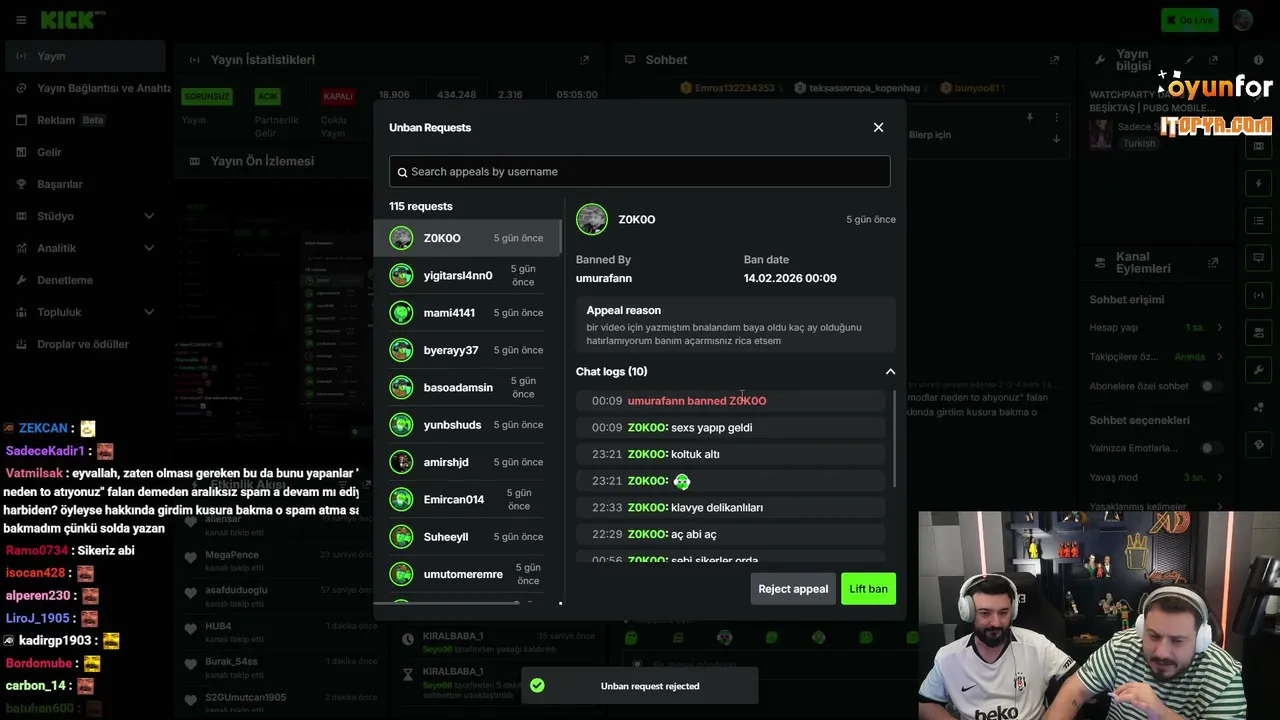Select the amirshjd unban request

coord(467,462)
